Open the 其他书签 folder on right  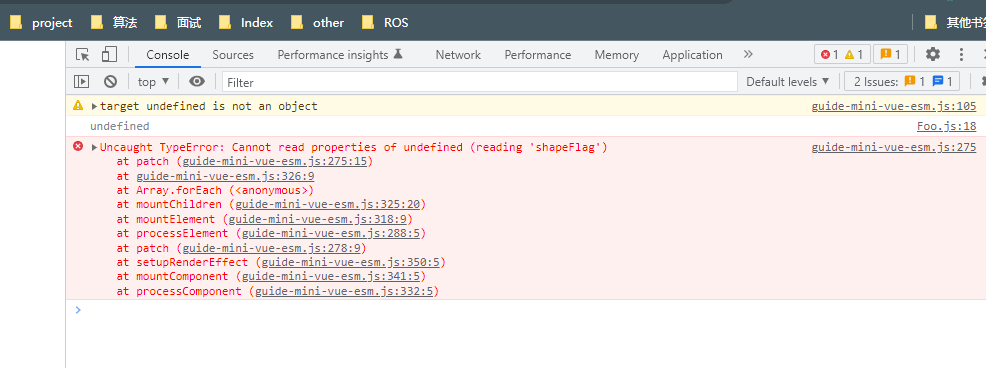(955, 23)
